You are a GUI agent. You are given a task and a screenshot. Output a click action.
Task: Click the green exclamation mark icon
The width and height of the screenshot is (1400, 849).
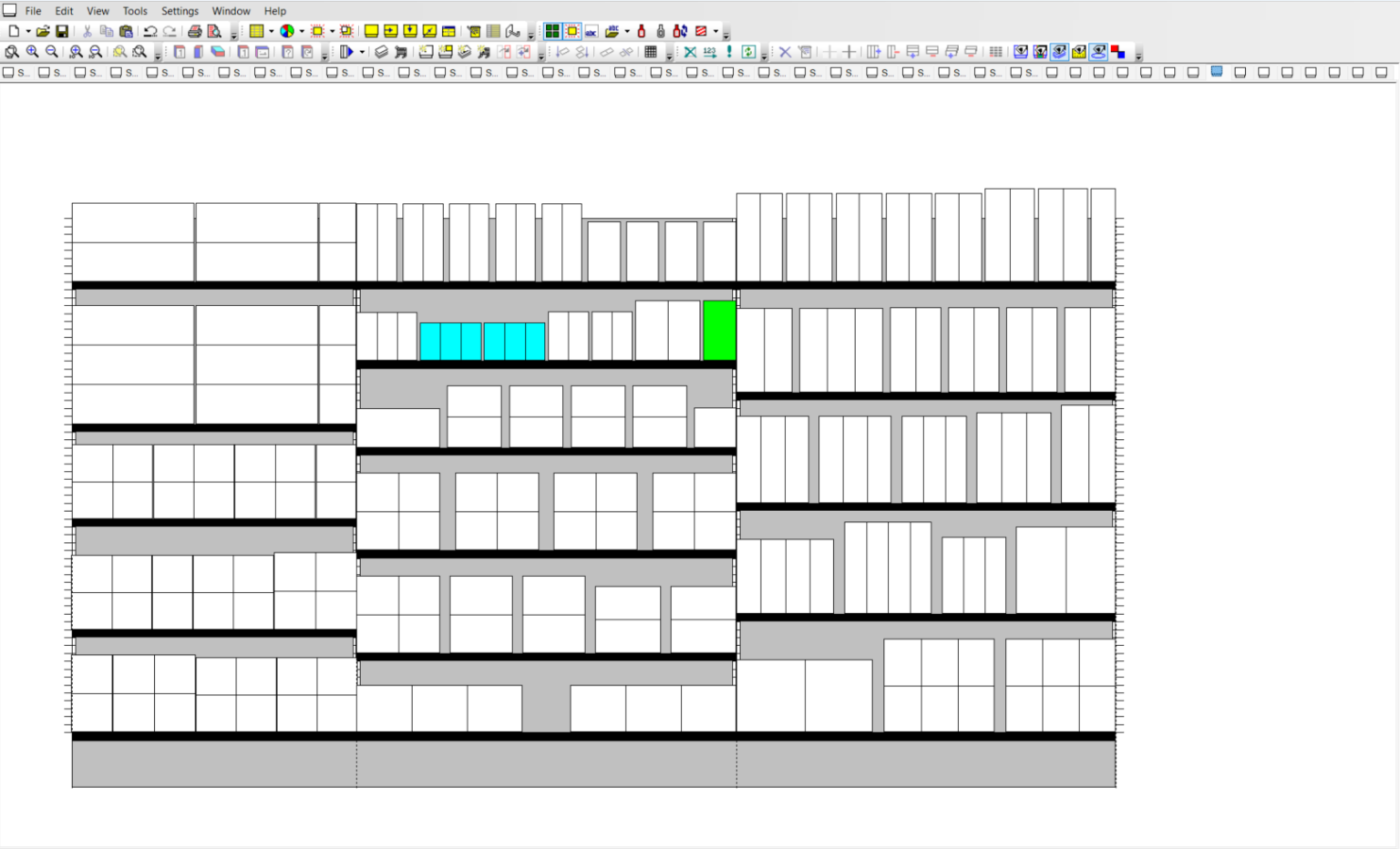[x=729, y=52]
